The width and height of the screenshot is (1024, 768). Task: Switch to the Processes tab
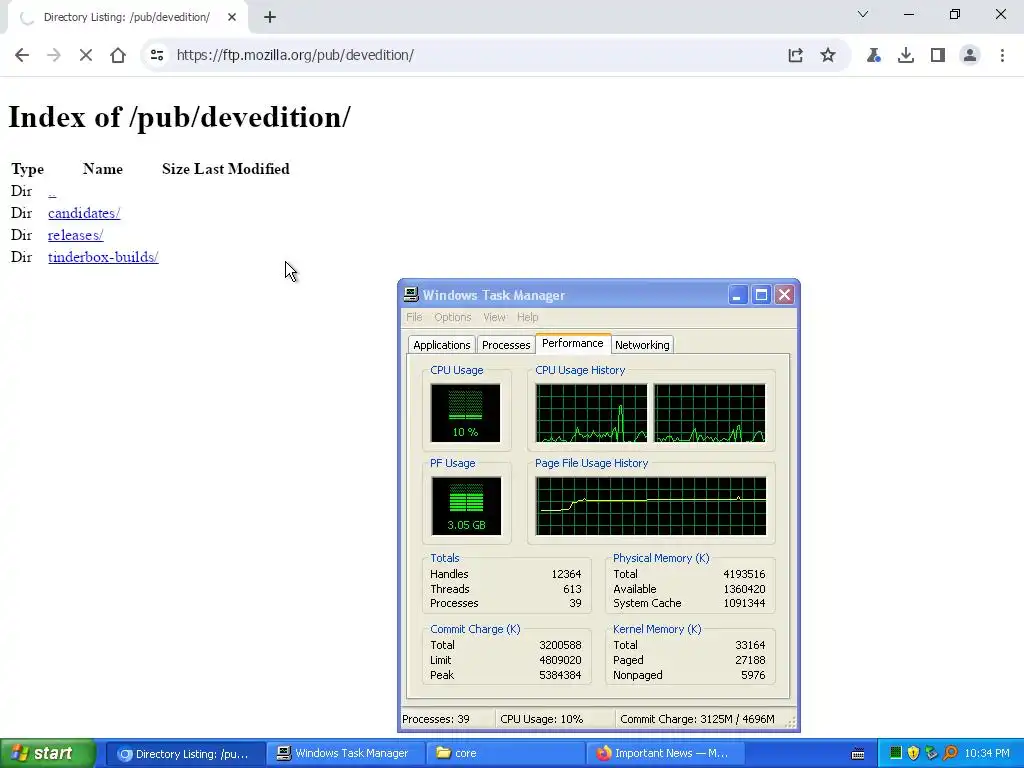point(506,345)
